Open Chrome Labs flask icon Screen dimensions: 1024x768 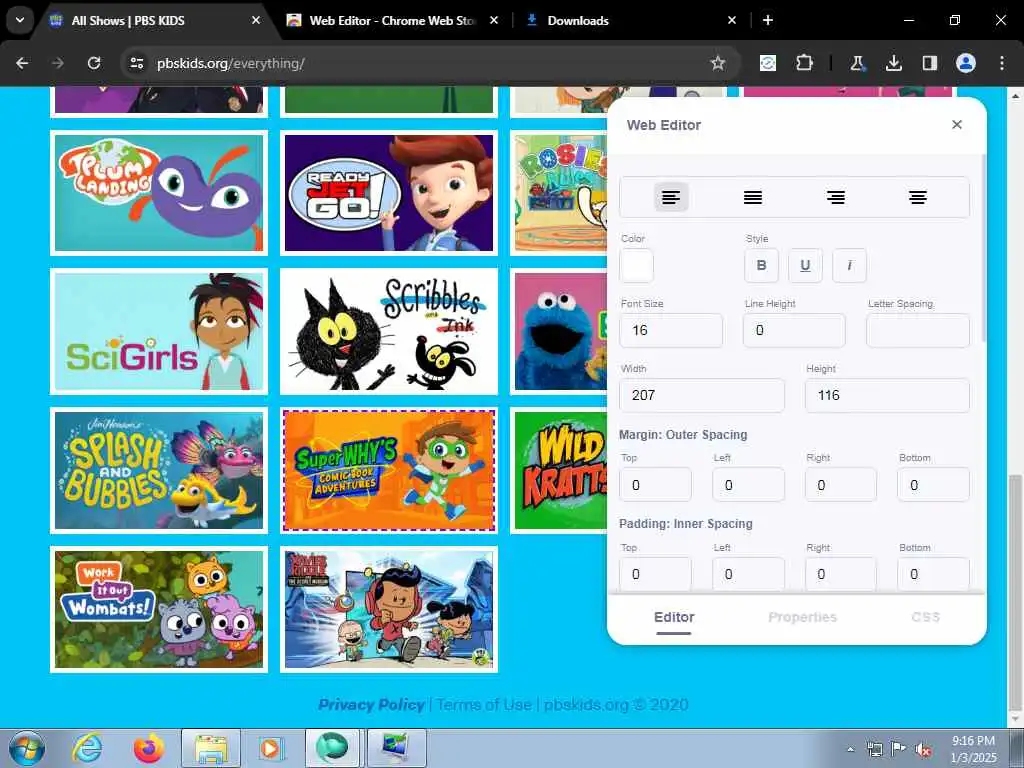coord(857,63)
